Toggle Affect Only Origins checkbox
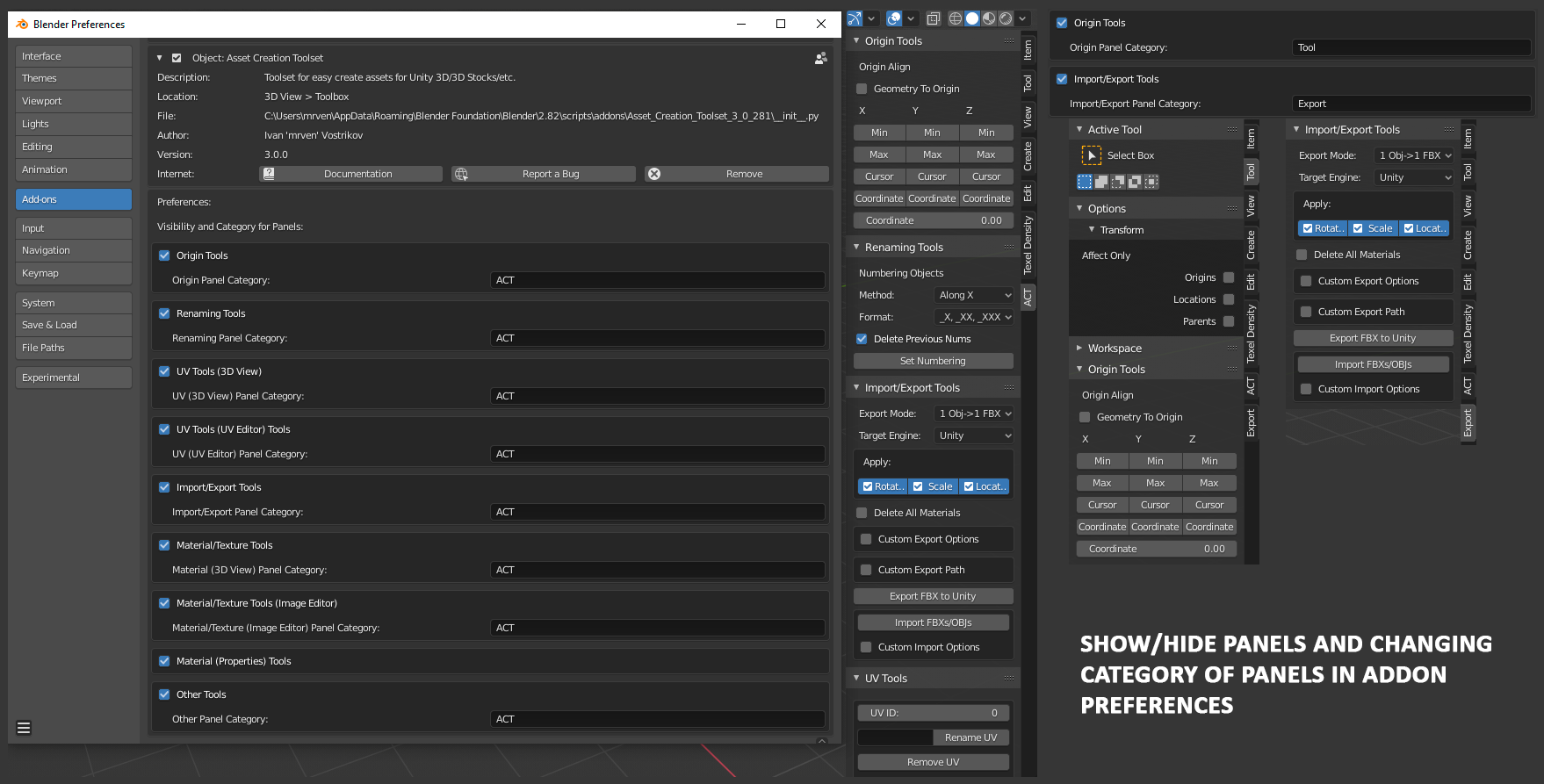This screenshot has width=1544, height=784. (1229, 277)
